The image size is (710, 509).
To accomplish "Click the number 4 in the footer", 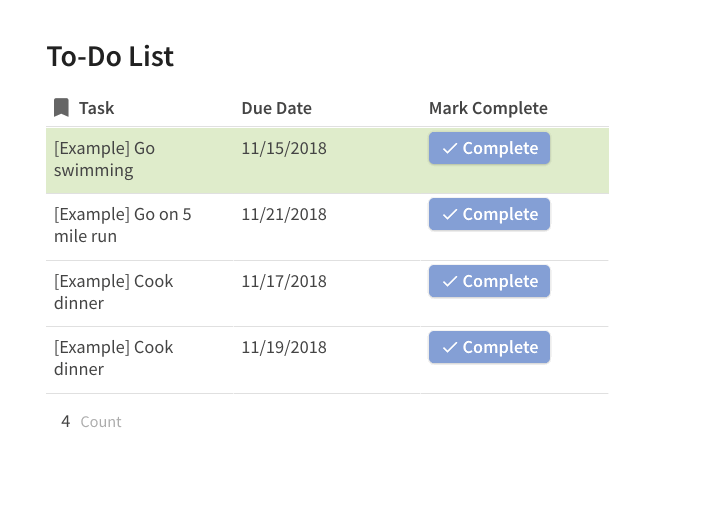I will tap(66, 421).
